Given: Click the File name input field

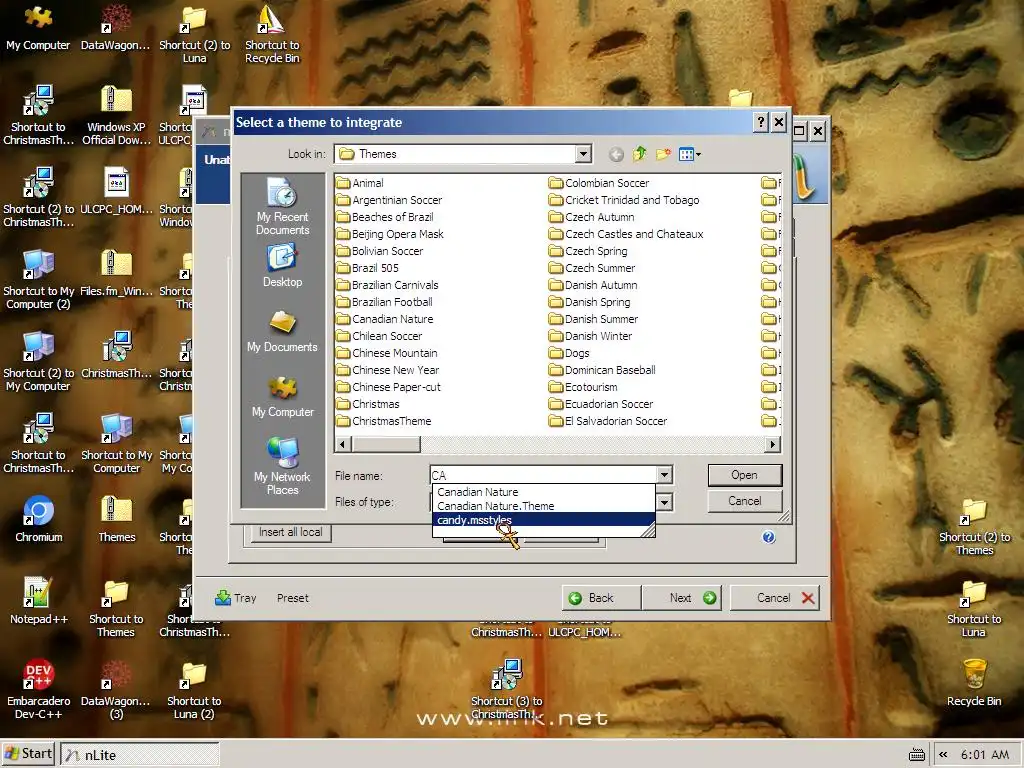Looking at the screenshot, I should (543, 475).
